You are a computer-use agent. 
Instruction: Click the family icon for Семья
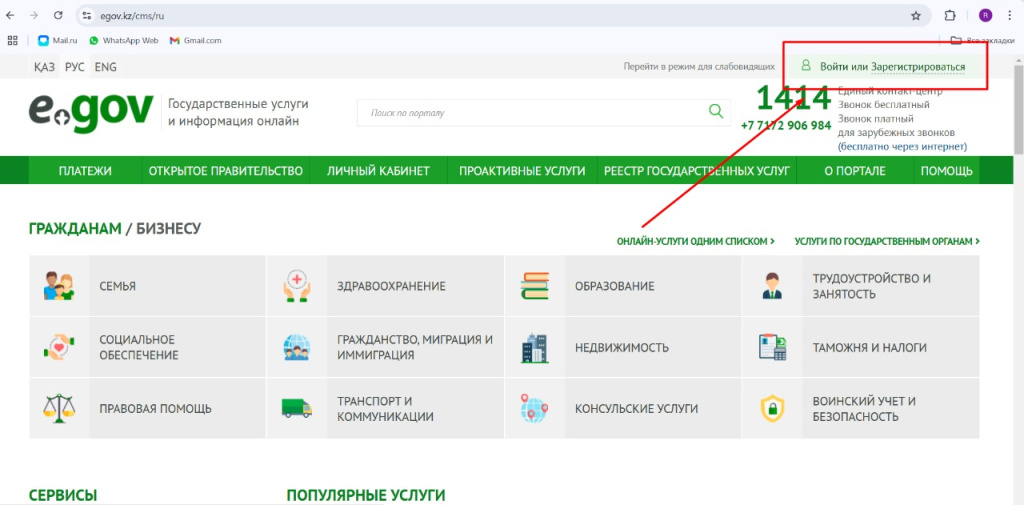click(59, 286)
